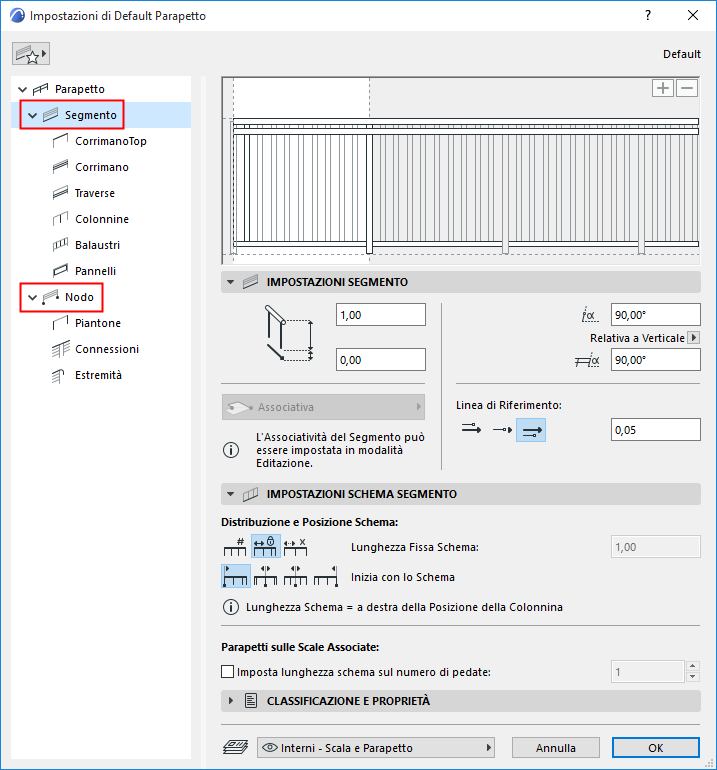717x770 pixels.
Task: Open the Favorites star button
Action: pos(31,54)
